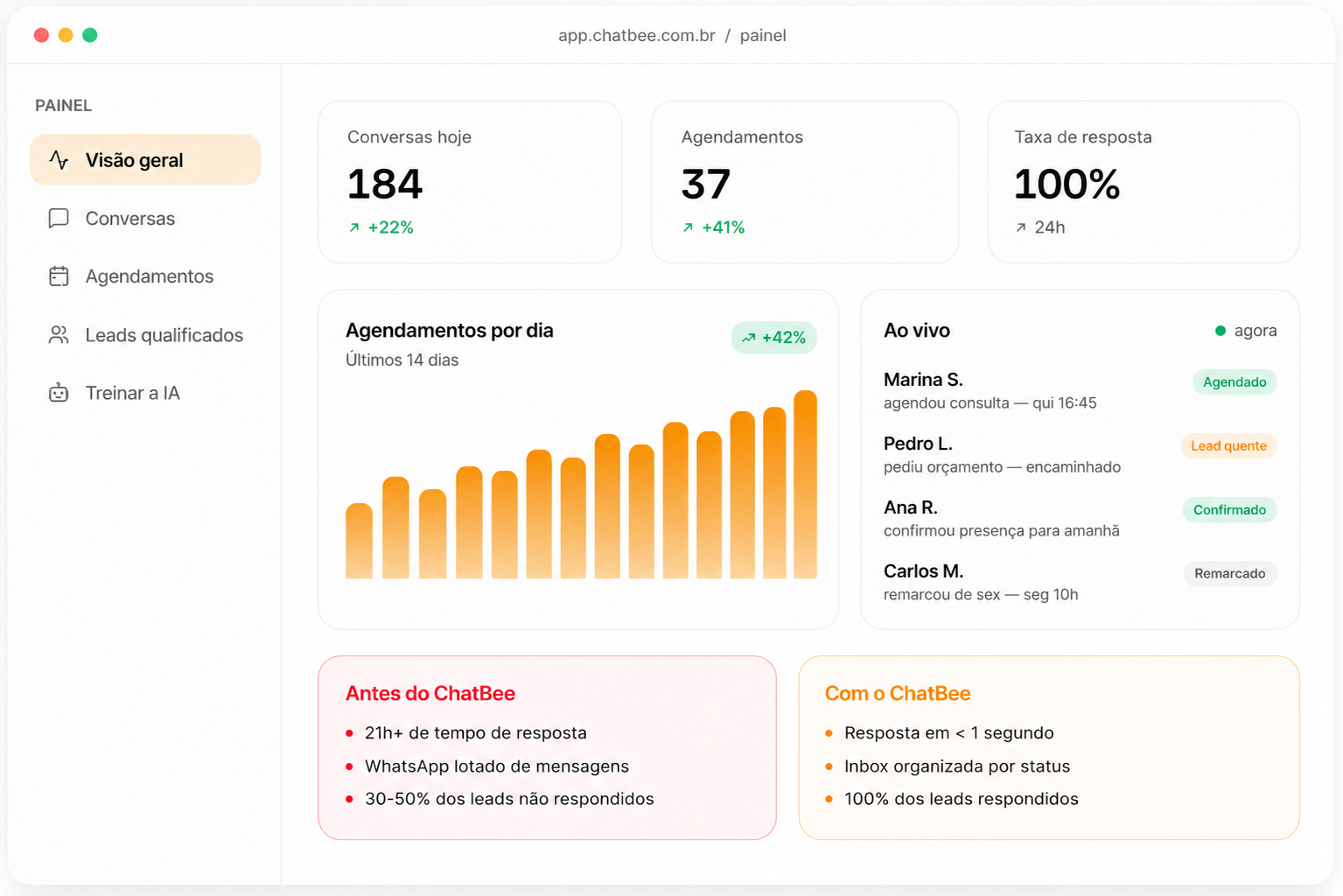The height and width of the screenshot is (896, 1343).
Task: Click the activity pulse icon beside Visão geral
Action: pyautogui.click(x=59, y=160)
